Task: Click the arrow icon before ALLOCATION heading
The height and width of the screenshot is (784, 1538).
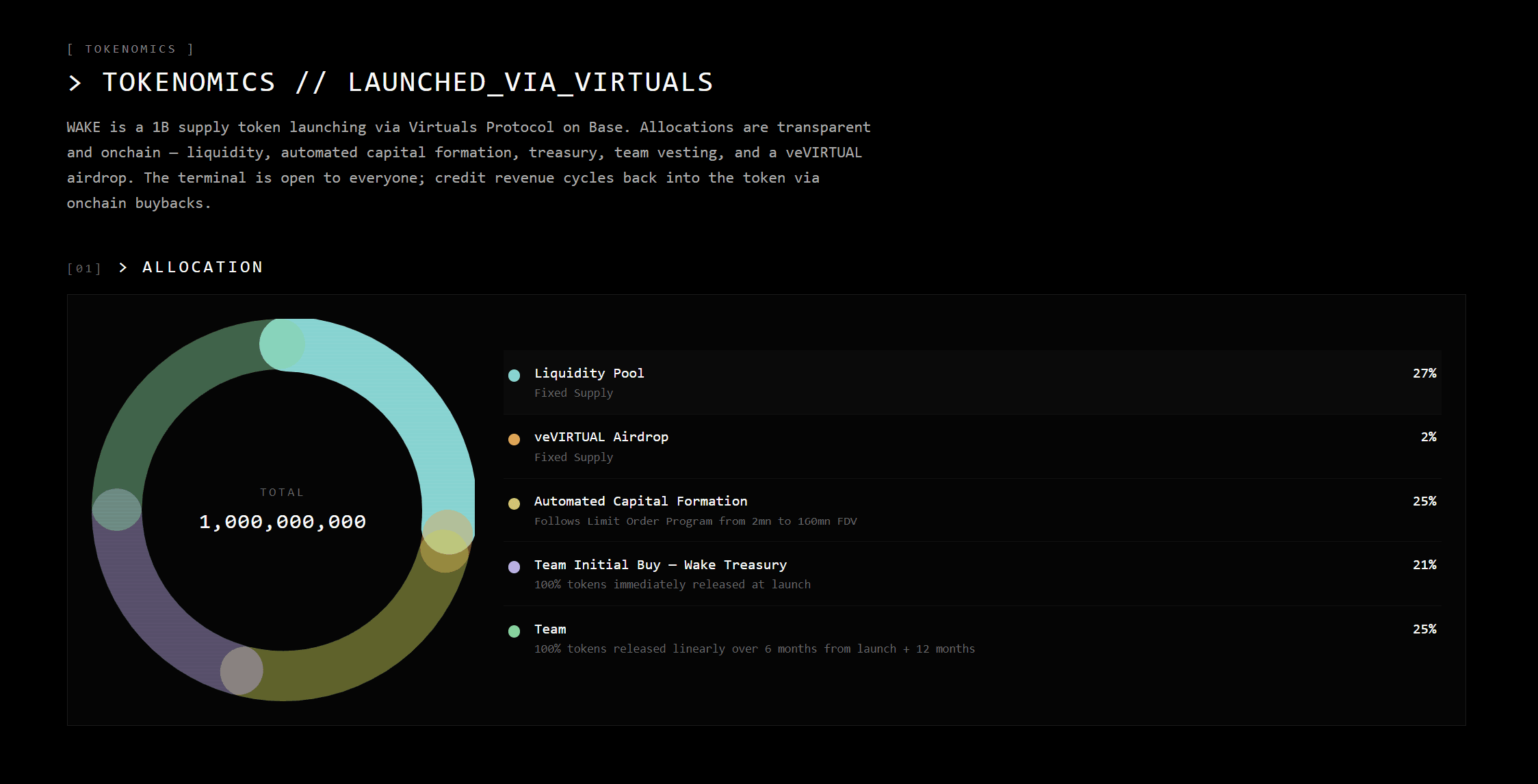Action: click(x=123, y=267)
